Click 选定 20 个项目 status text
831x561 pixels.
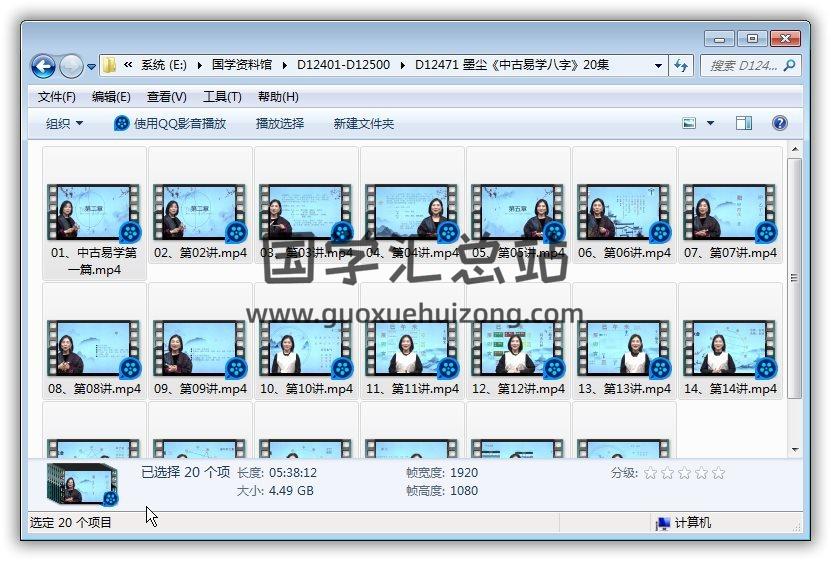click(x=70, y=523)
